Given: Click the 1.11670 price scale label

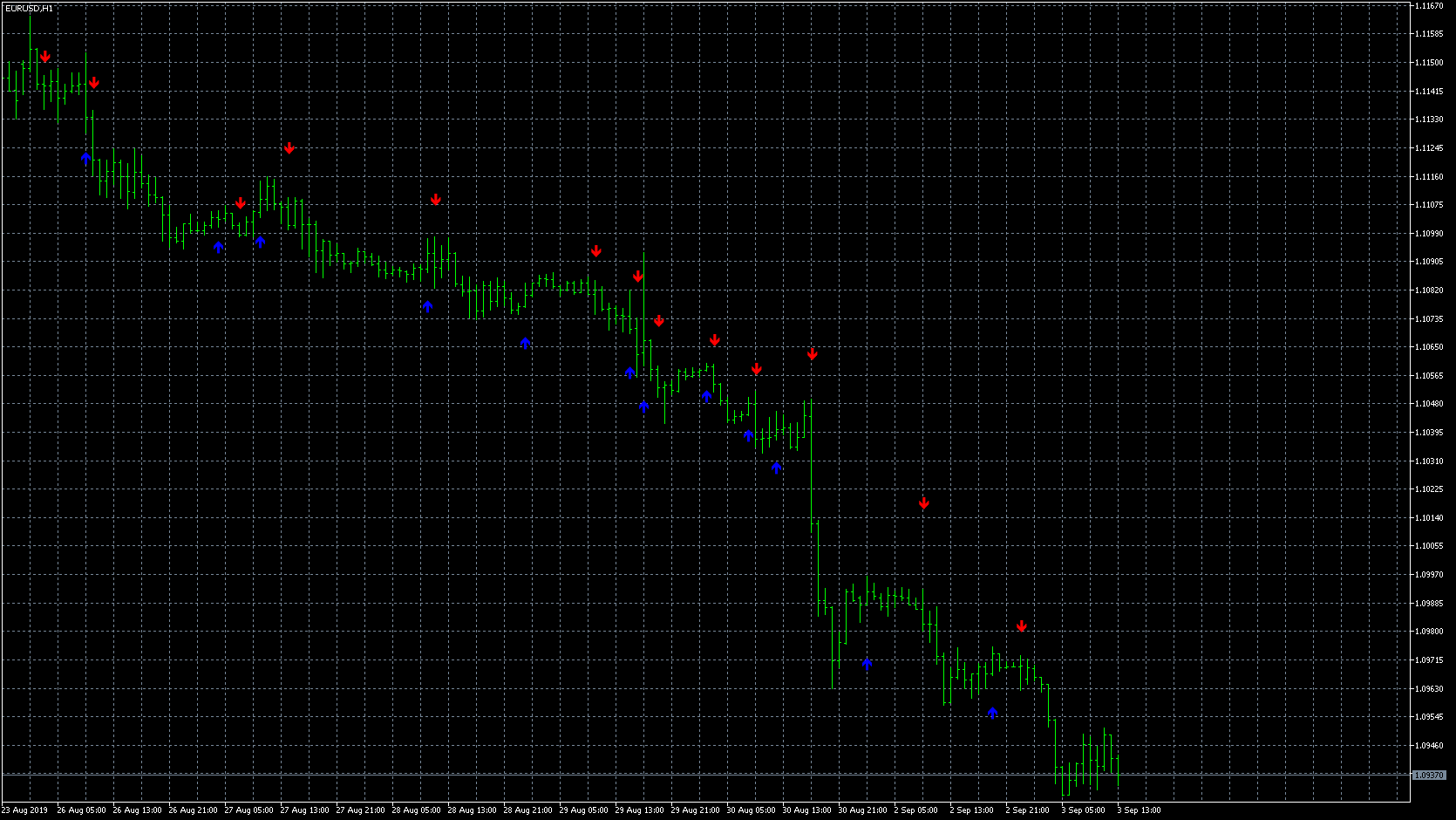Looking at the screenshot, I should pyautogui.click(x=1430, y=6).
